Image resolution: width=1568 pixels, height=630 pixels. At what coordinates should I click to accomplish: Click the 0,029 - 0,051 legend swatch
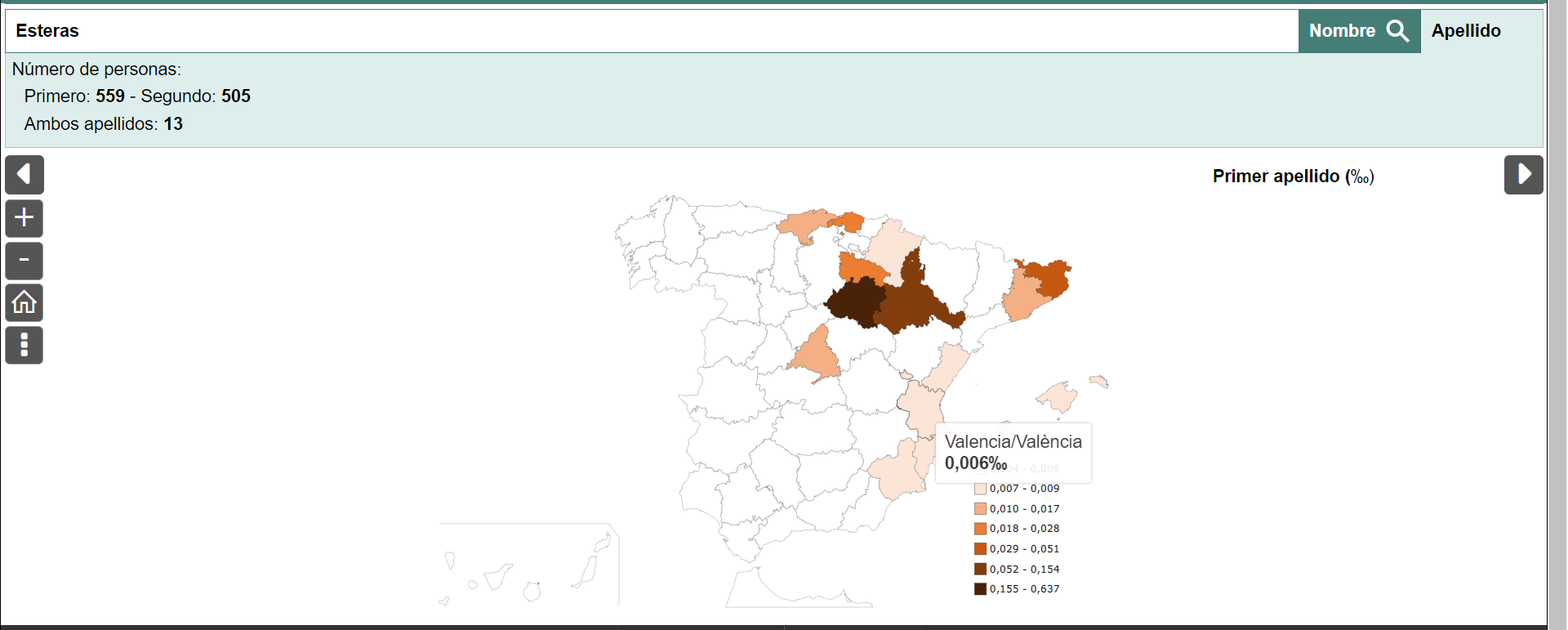click(x=980, y=549)
